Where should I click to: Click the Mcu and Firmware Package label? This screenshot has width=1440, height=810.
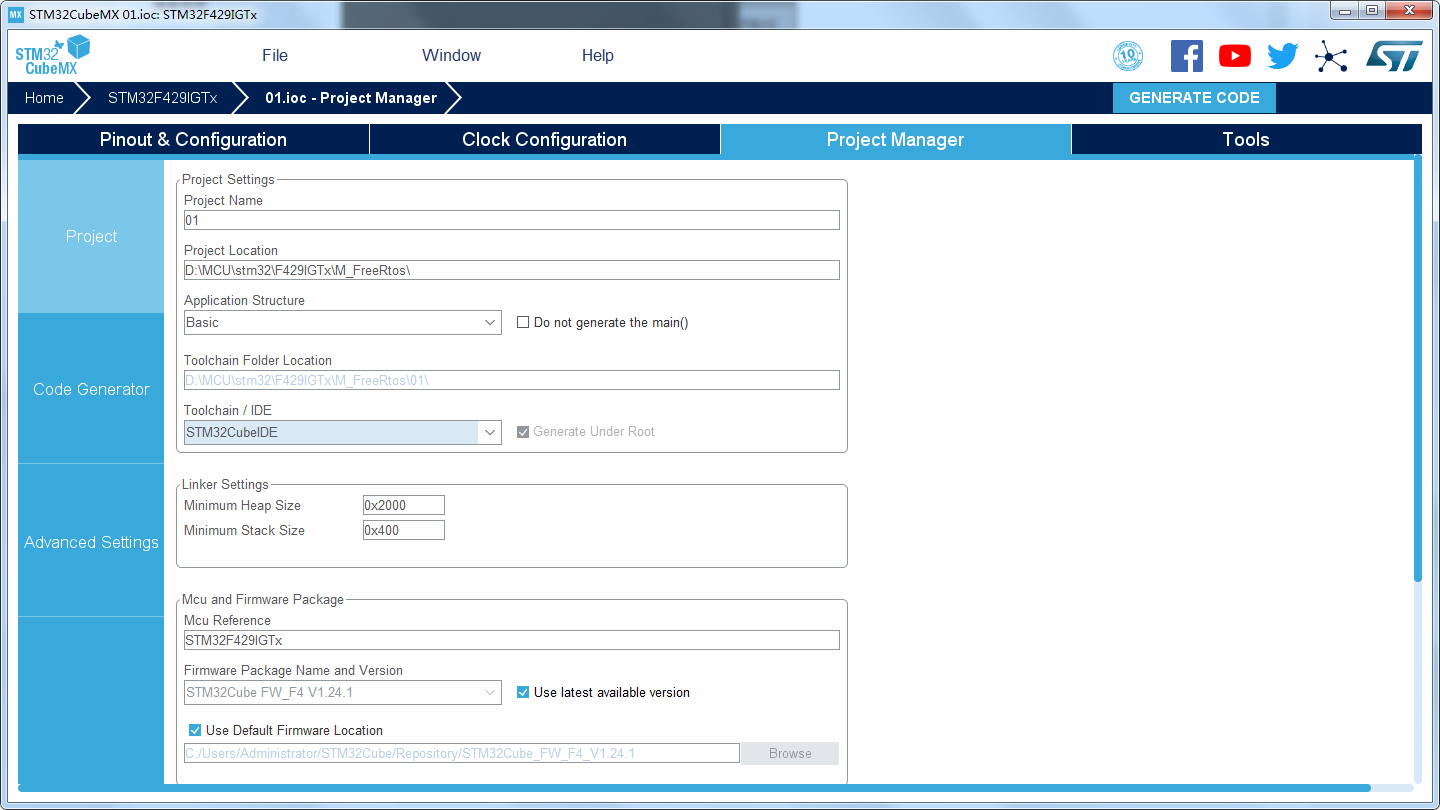263,600
